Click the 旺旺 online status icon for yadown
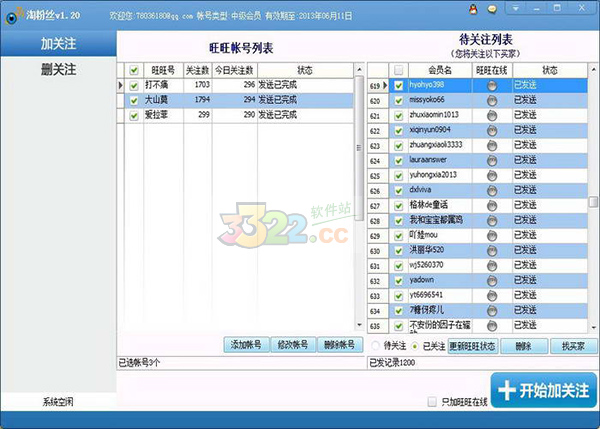This screenshot has height=429, width=600. 492,281
